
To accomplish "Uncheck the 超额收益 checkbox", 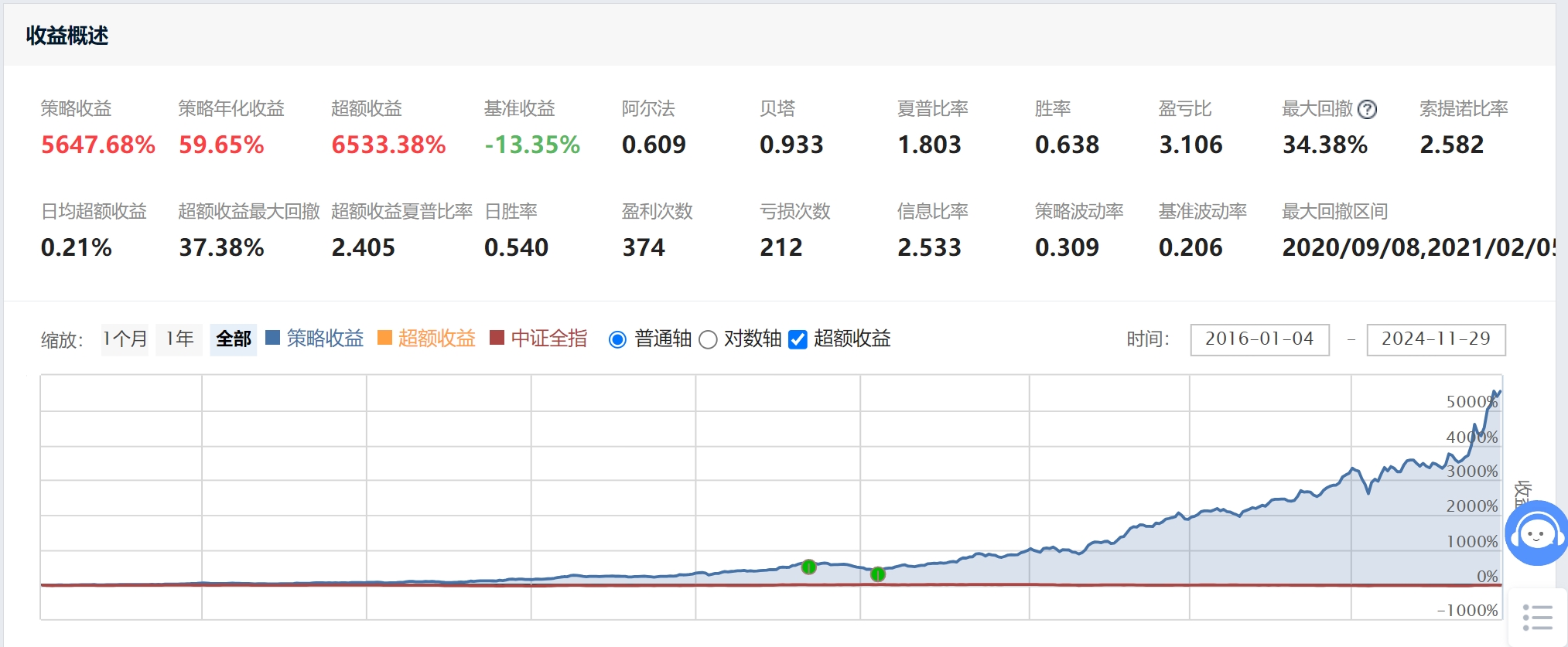I will (x=798, y=340).
